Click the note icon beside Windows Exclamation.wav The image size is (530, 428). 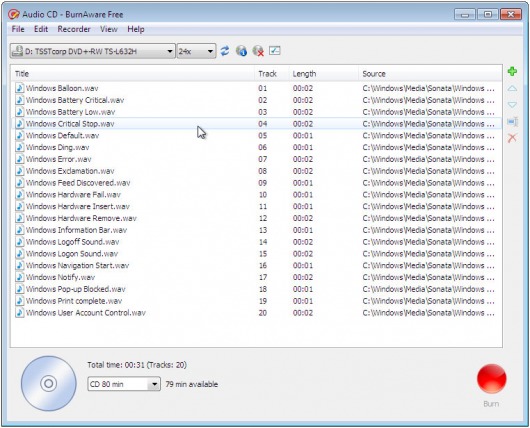(20, 171)
